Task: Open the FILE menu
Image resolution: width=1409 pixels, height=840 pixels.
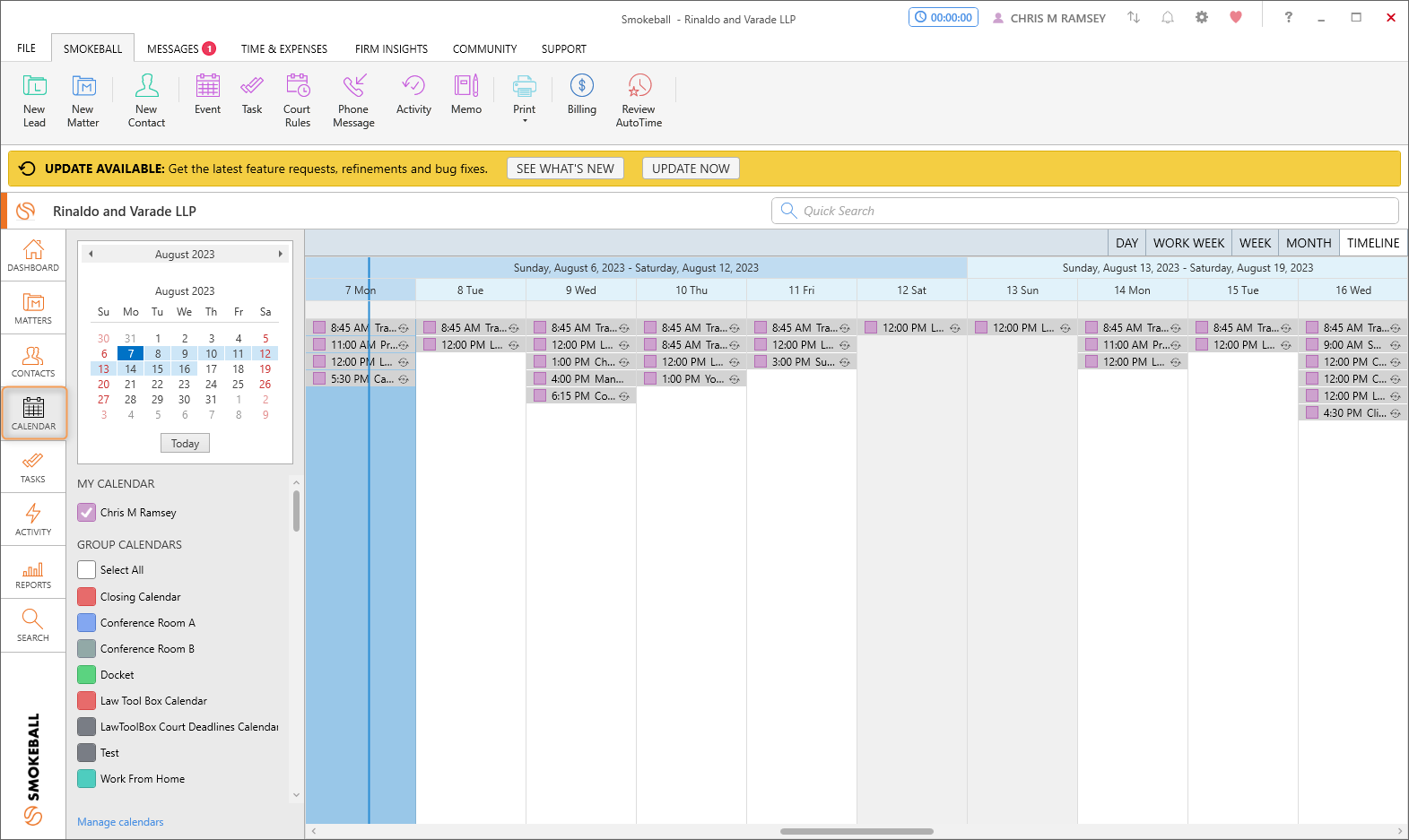Action: pyautogui.click(x=27, y=48)
